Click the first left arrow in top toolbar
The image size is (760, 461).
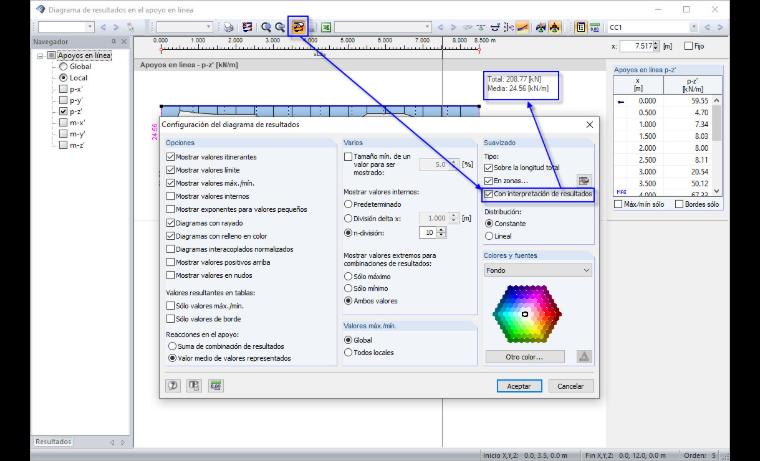tap(103, 28)
